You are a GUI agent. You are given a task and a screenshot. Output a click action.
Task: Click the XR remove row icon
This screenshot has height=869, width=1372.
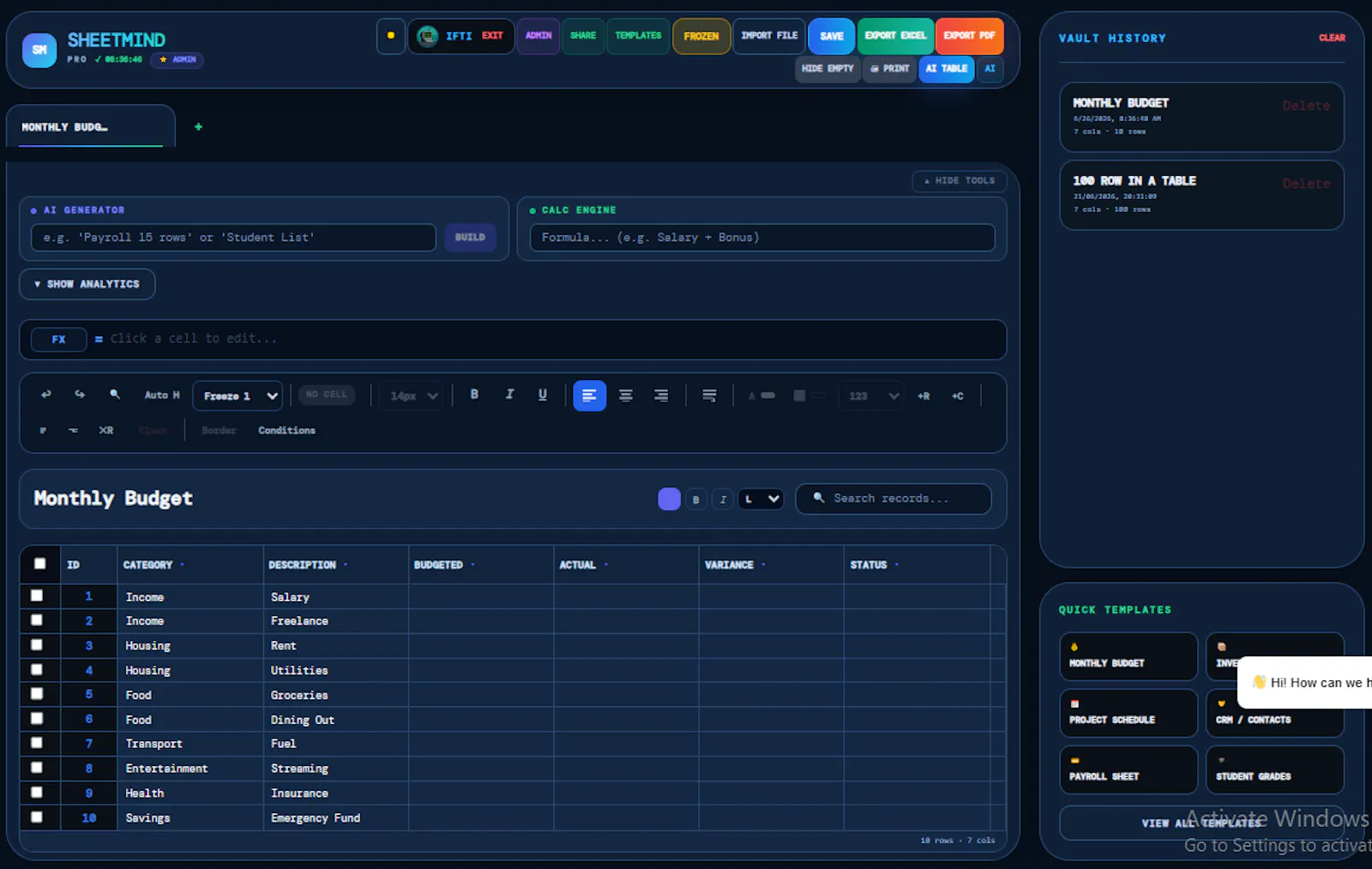(x=105, y=431)
